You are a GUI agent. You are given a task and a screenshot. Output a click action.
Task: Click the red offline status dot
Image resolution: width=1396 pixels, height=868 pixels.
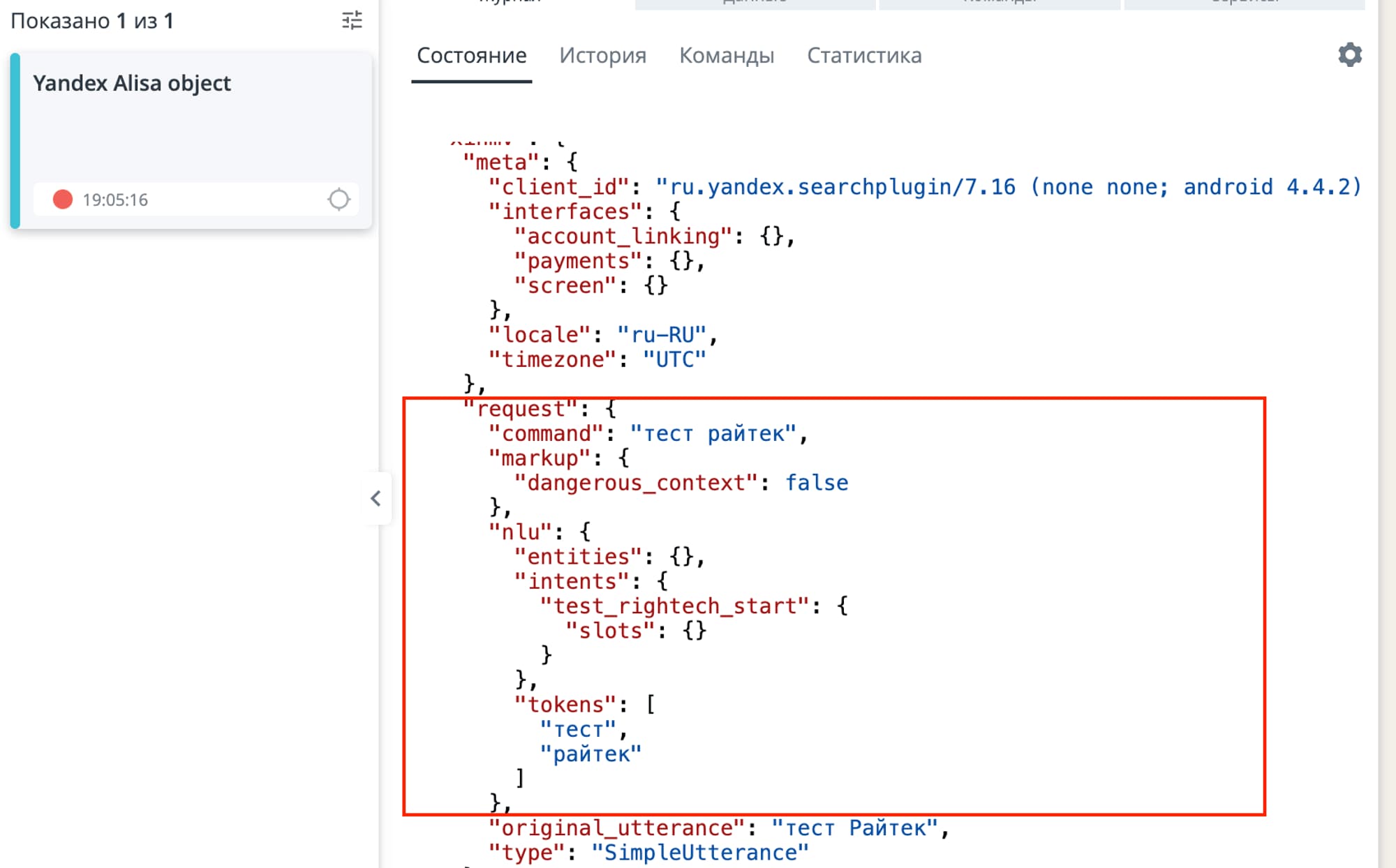pos(63,200)
